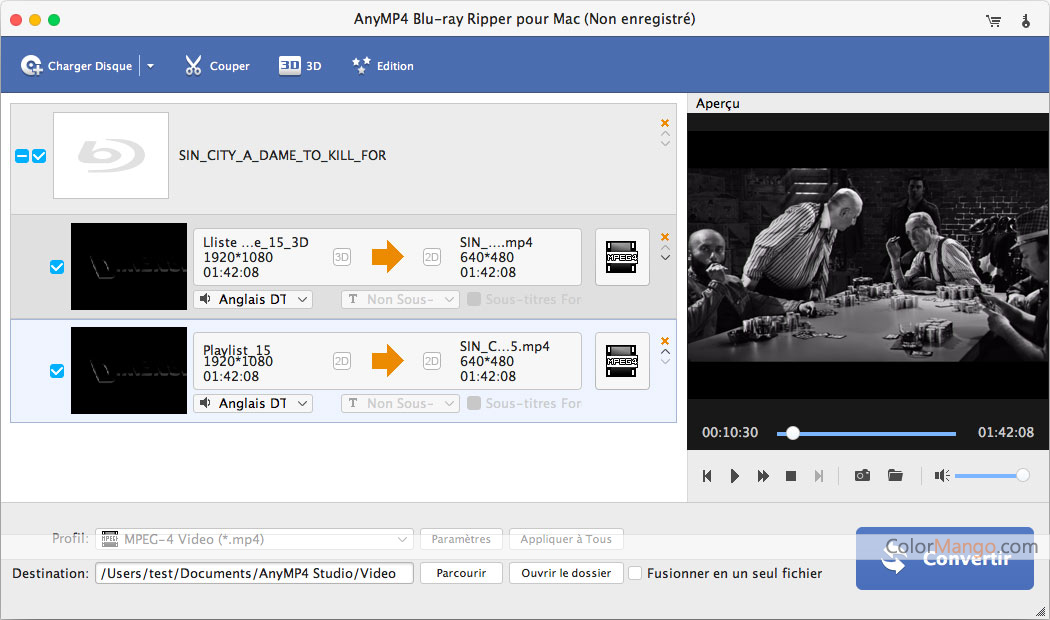The height and width of the screenshot is (620, 1050).
Task: Click the Paramètres button
Action: [x=461, y=539]
